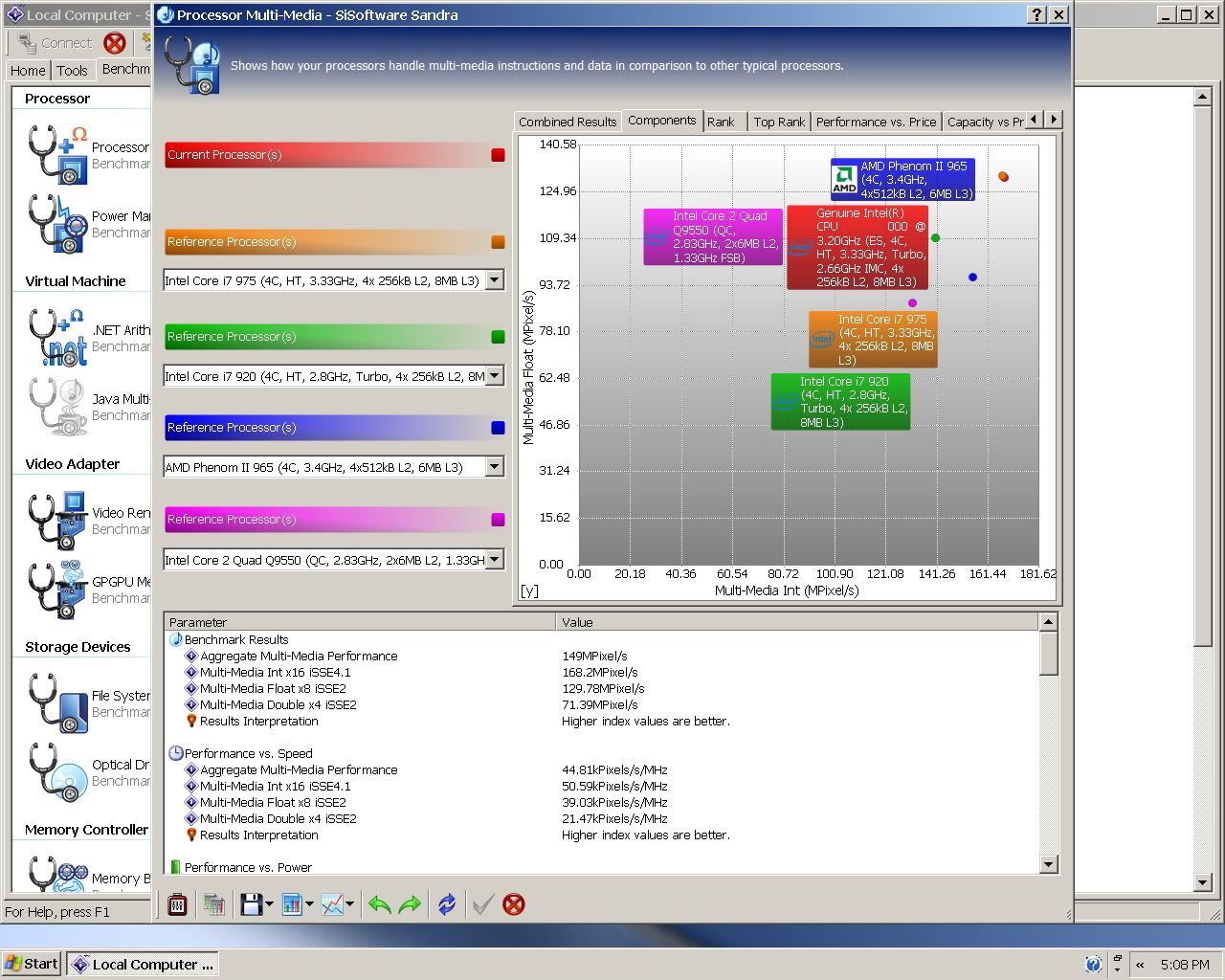1225x980 pixels.
Task: Open the Capacity vs tab
Action: click(x=985, y=122)
